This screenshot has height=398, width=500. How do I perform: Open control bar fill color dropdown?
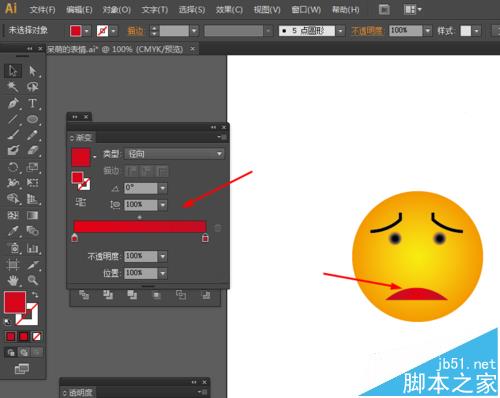click(x=87, y=31)
